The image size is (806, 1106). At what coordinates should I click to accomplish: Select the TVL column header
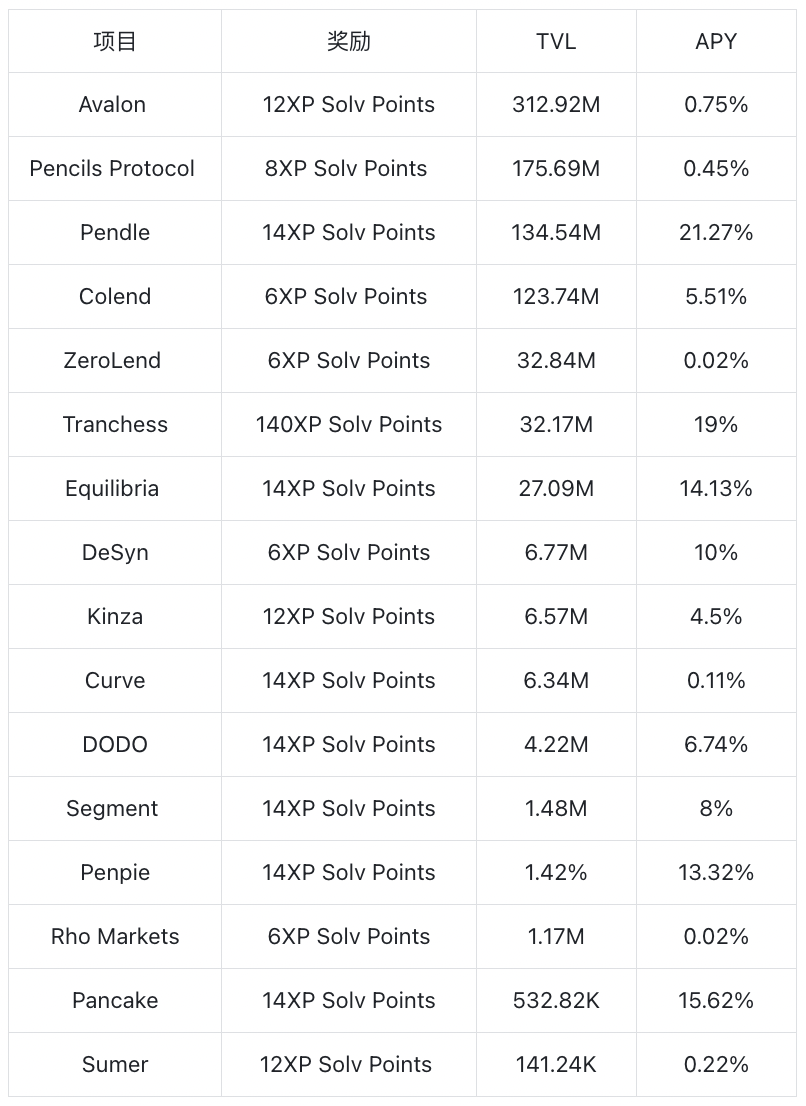pos(556,41)
